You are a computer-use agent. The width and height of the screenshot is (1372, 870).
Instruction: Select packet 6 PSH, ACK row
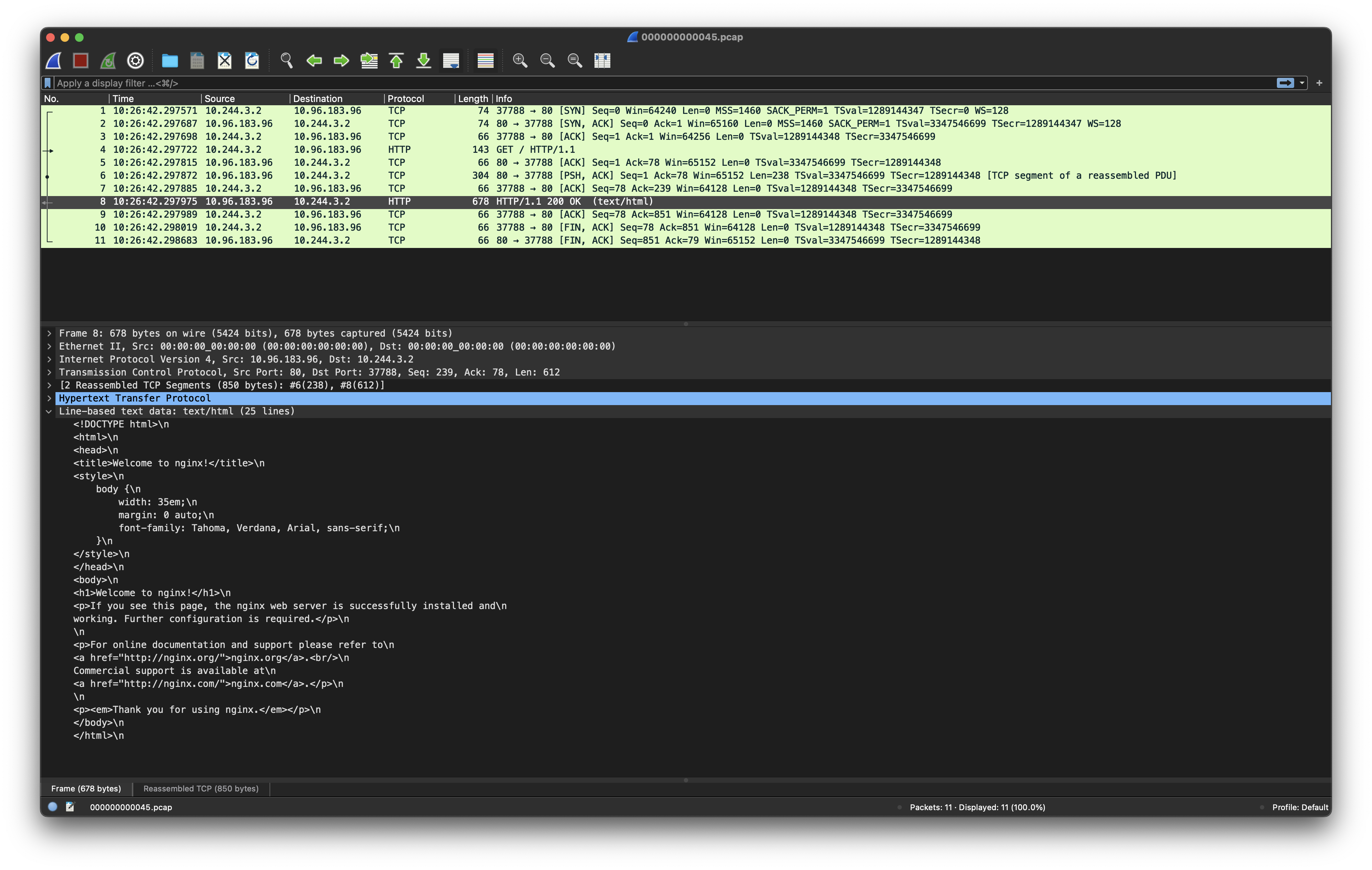coord(686,176)
